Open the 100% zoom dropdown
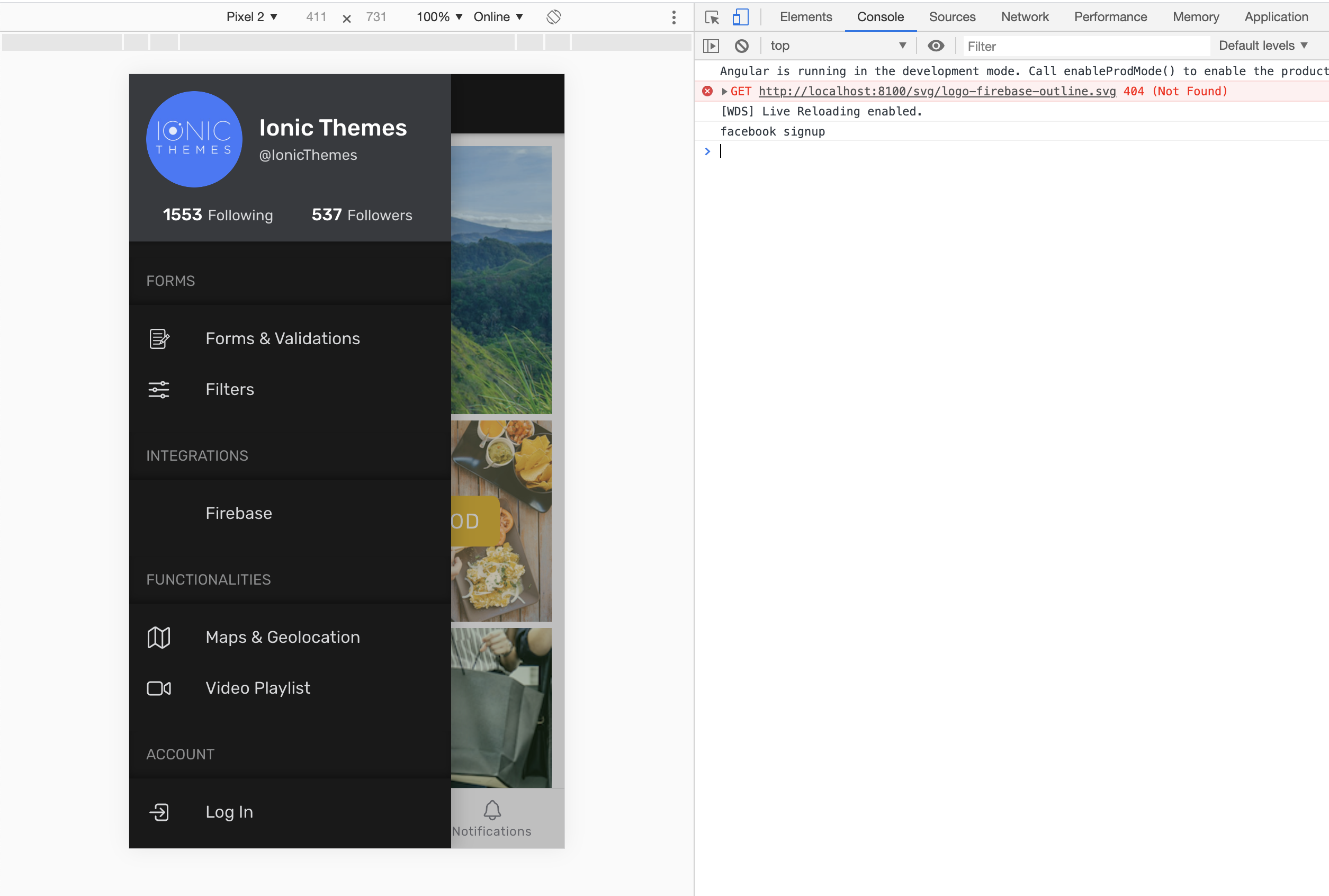 tap(439, 17)
